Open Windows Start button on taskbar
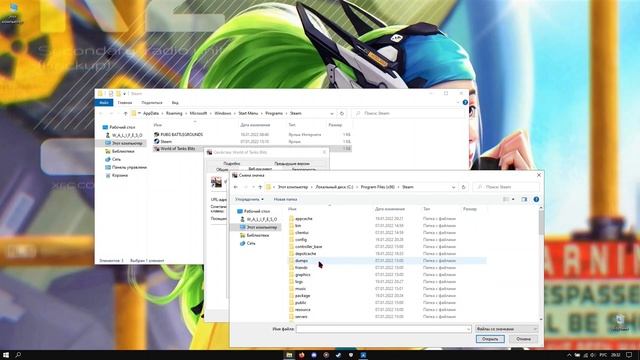Image resolution: width=640 pixels, height=360 pixels. point(6,355)
